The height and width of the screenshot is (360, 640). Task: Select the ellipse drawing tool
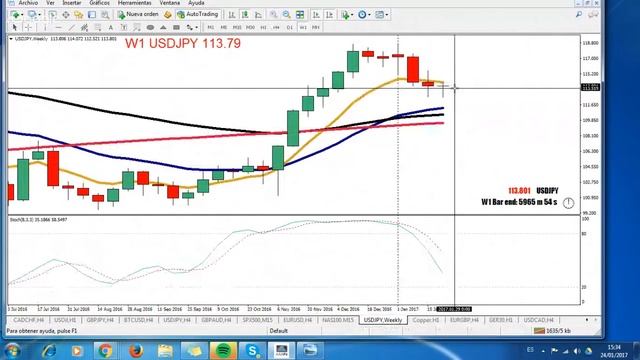click(150, 27)
